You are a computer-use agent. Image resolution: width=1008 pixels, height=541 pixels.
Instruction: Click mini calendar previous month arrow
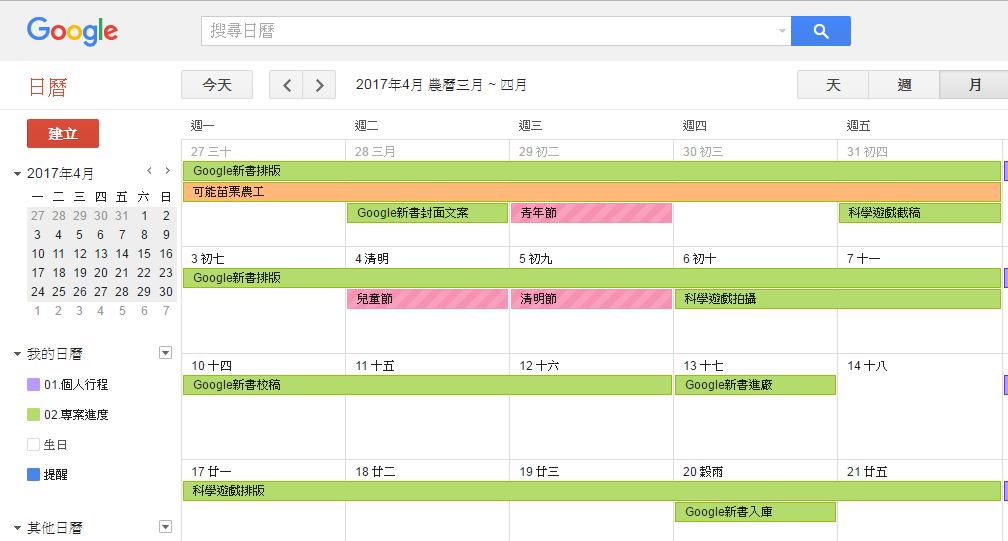pyautogui.click(x=149, y=171)
